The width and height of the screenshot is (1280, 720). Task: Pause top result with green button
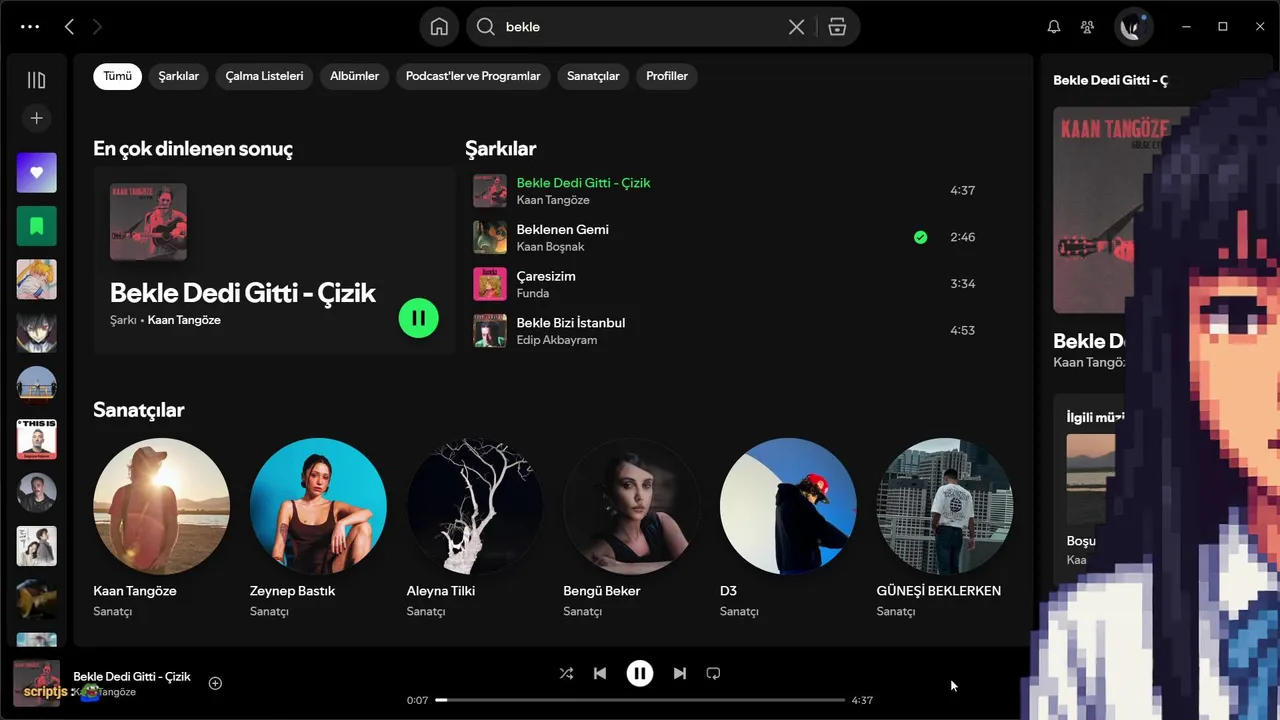pyautogui.click(x=418, y=318)
